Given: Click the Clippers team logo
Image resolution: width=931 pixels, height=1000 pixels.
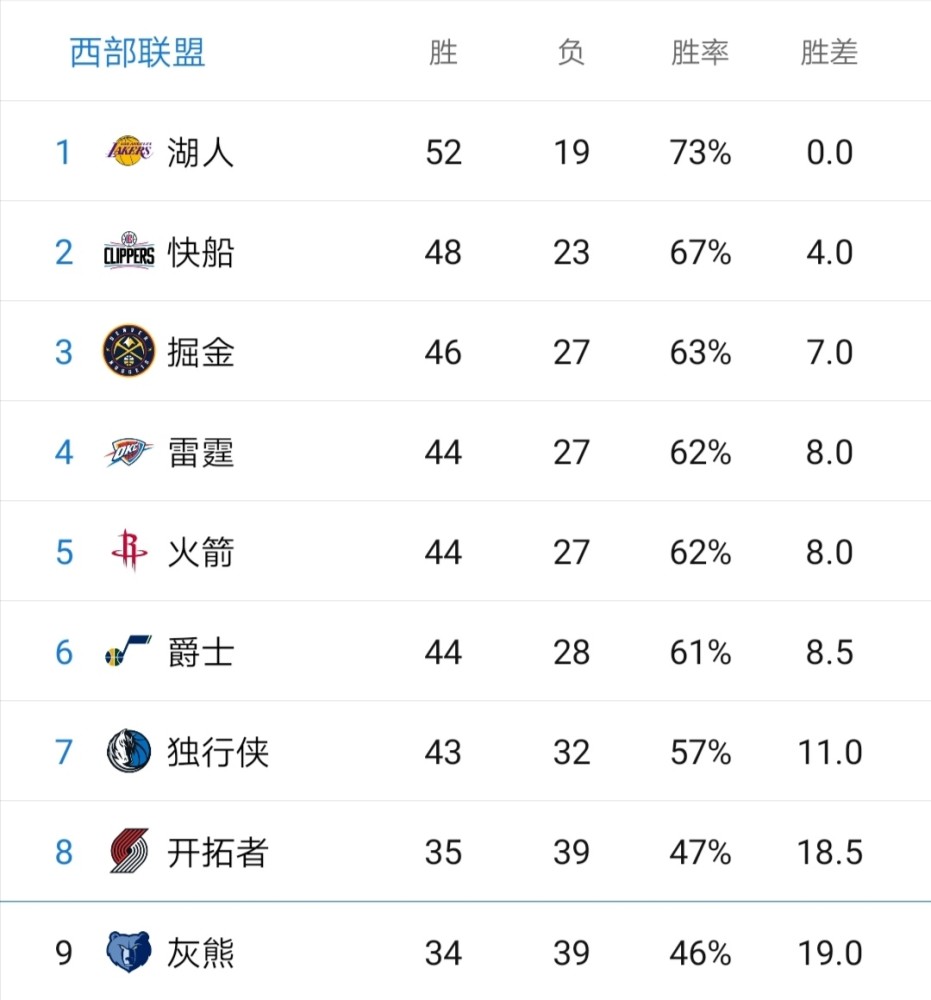Looking at the screenshot, I should click(129, 252).
